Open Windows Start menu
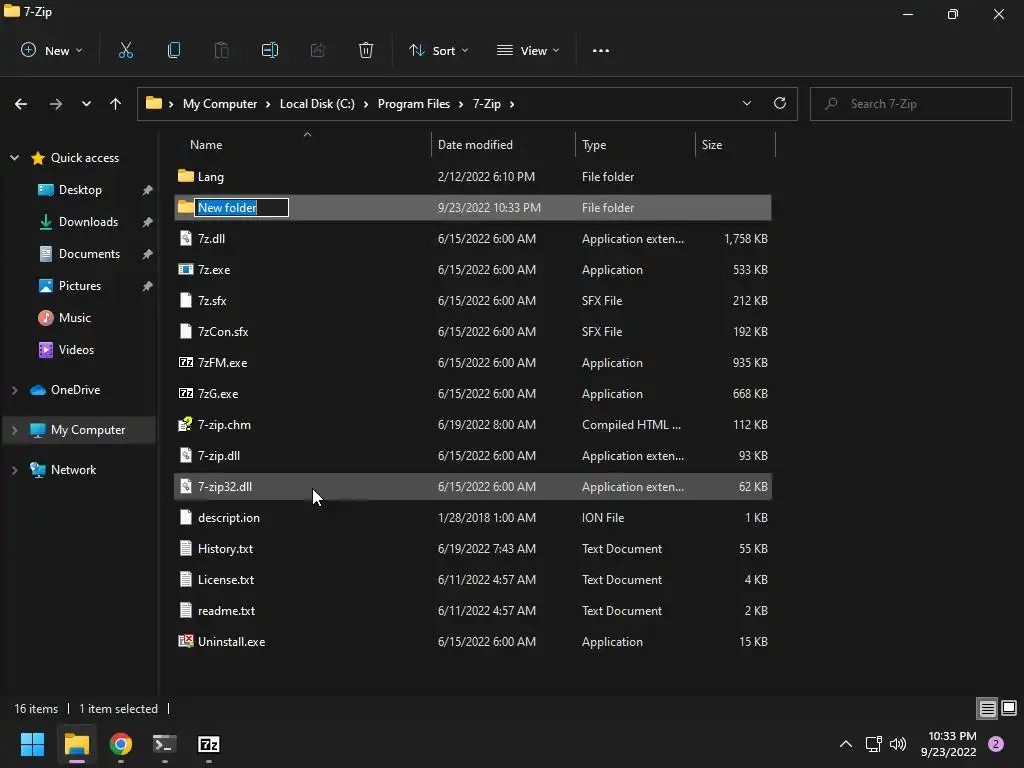 pos(32,744)
